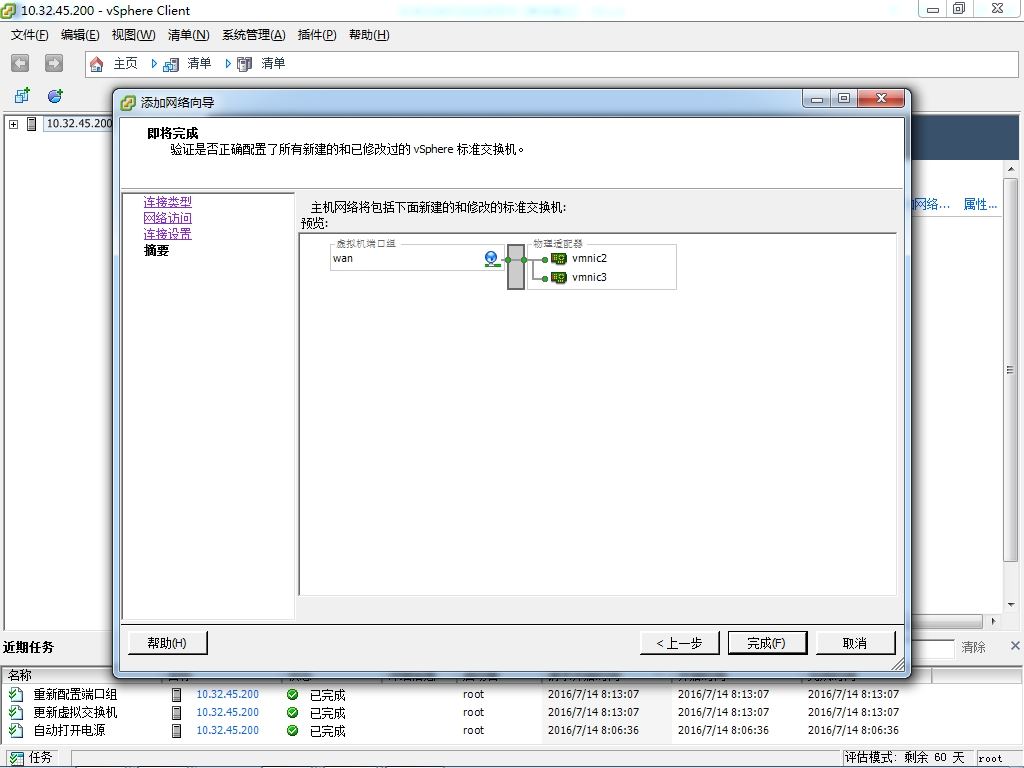Select the vmnic3 adapter label
The height and width of the screenshot is (768, 1024).
pyautogui.click(x=590, y=278)
